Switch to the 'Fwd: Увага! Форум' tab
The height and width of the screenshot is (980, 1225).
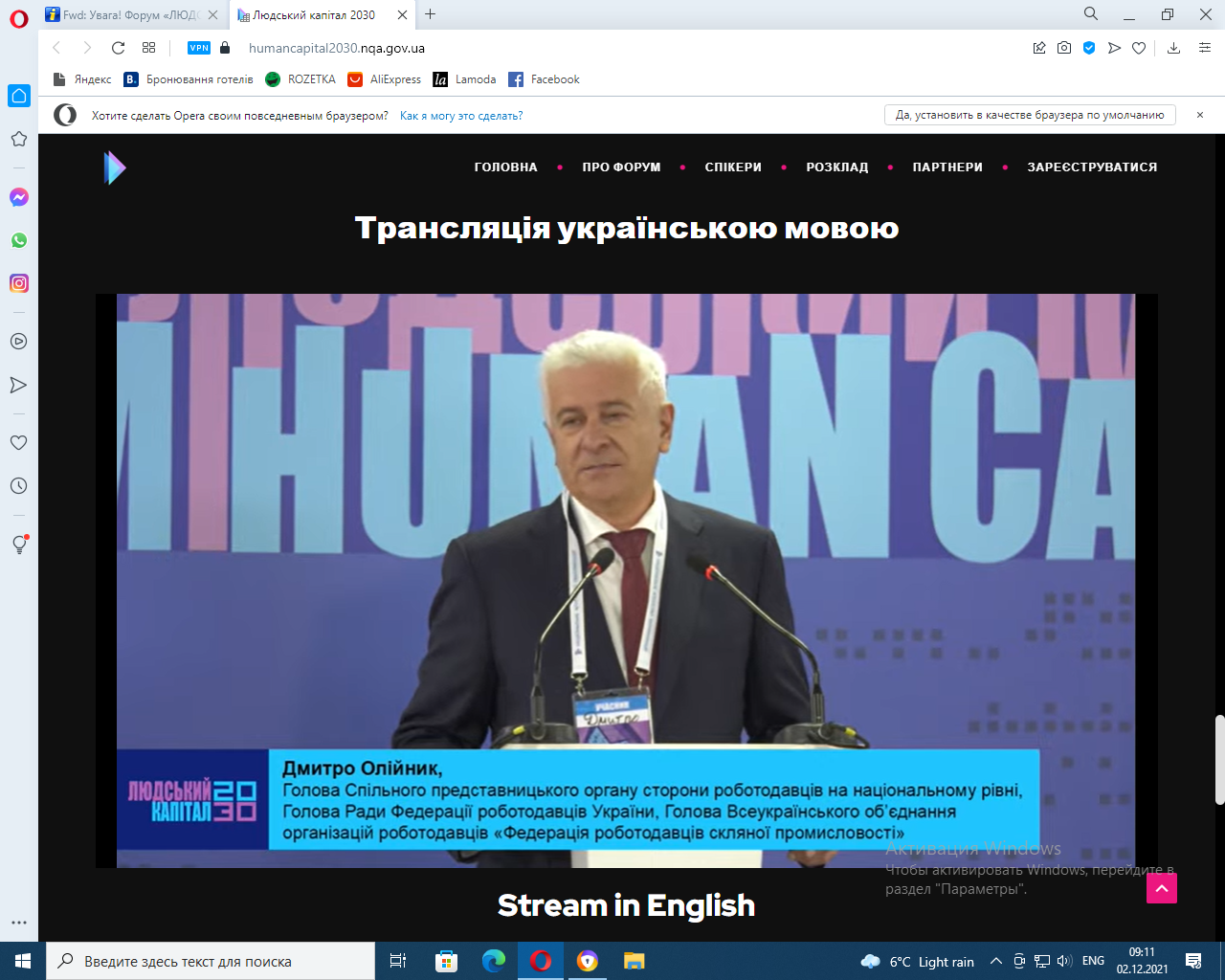132,14
